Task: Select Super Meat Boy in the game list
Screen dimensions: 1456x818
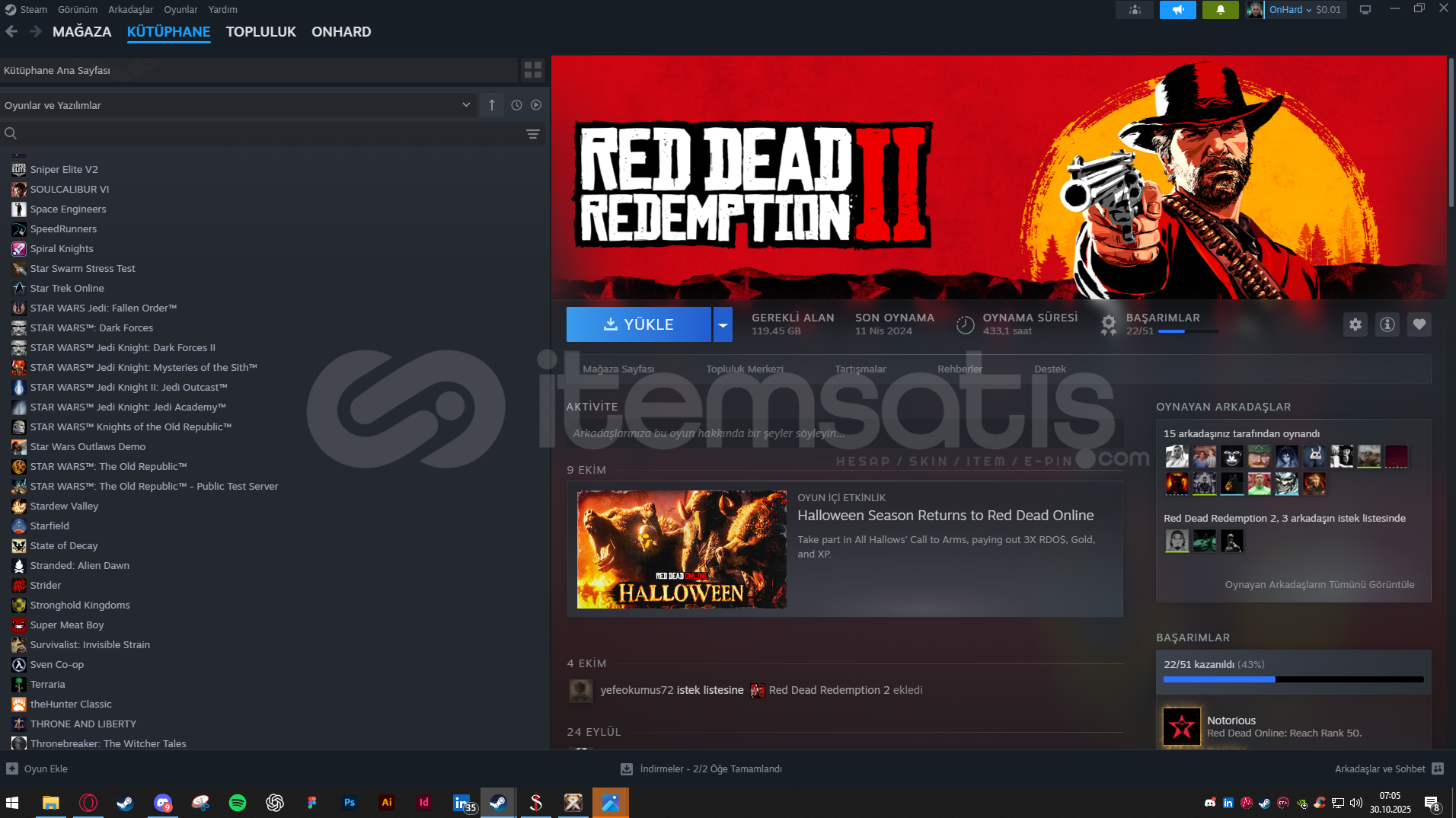Action: pos(67,625)
